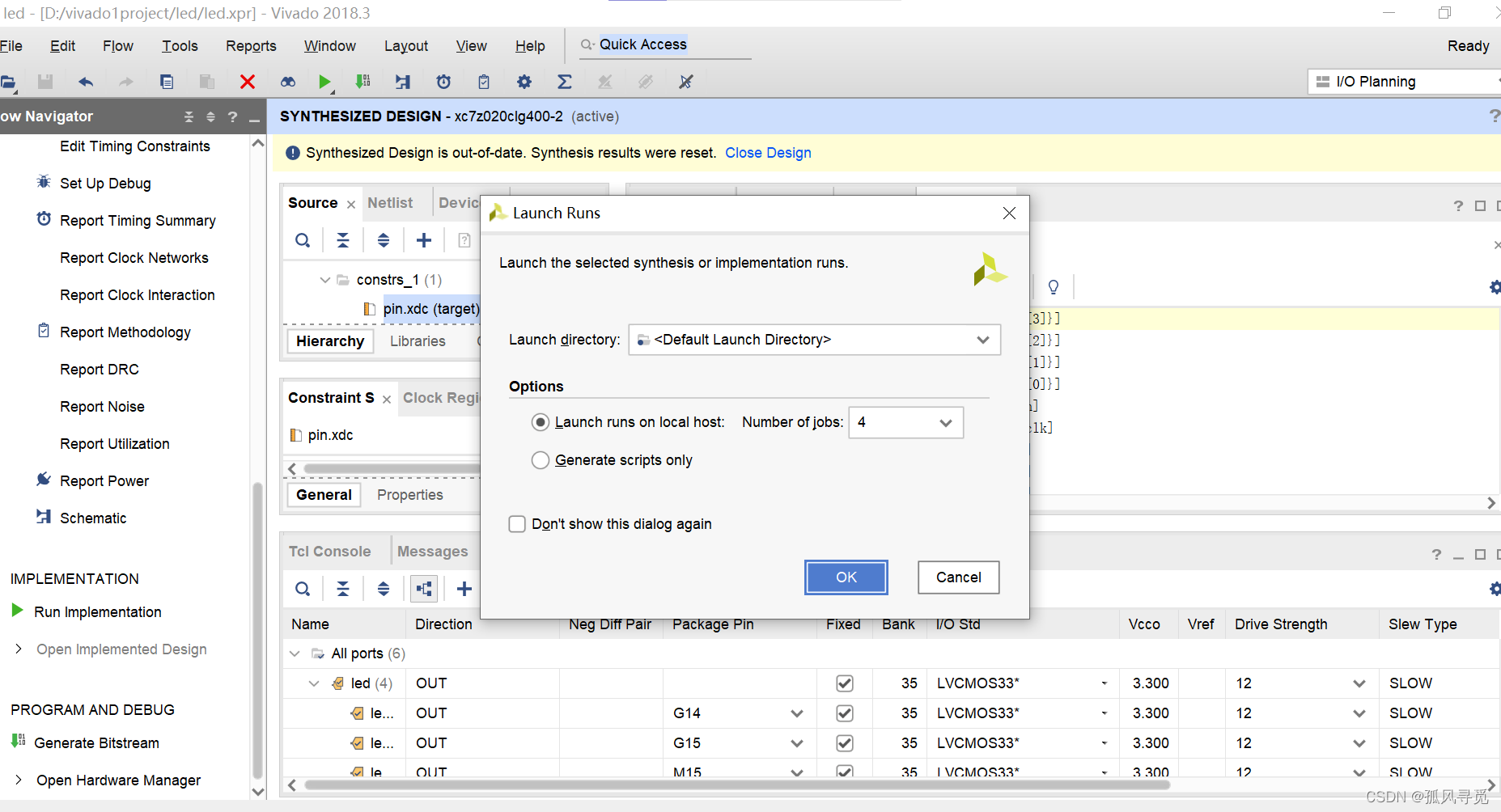
Task: Collapse the constrs_1 tree node
Action: [x=325, y=280]
